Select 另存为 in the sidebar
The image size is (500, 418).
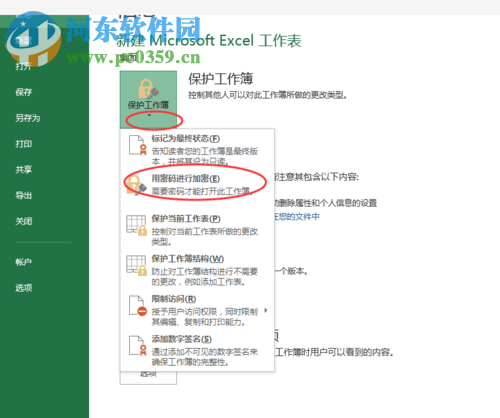28,118
